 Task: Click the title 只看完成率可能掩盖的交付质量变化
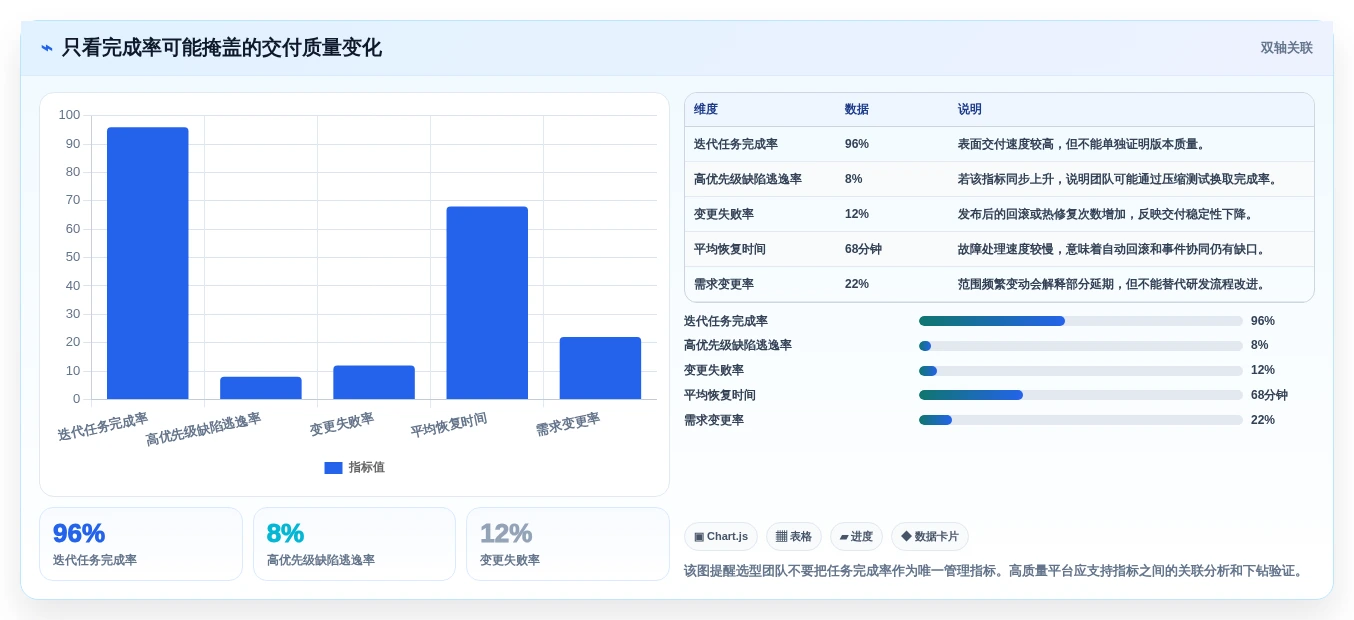(222, 48)
